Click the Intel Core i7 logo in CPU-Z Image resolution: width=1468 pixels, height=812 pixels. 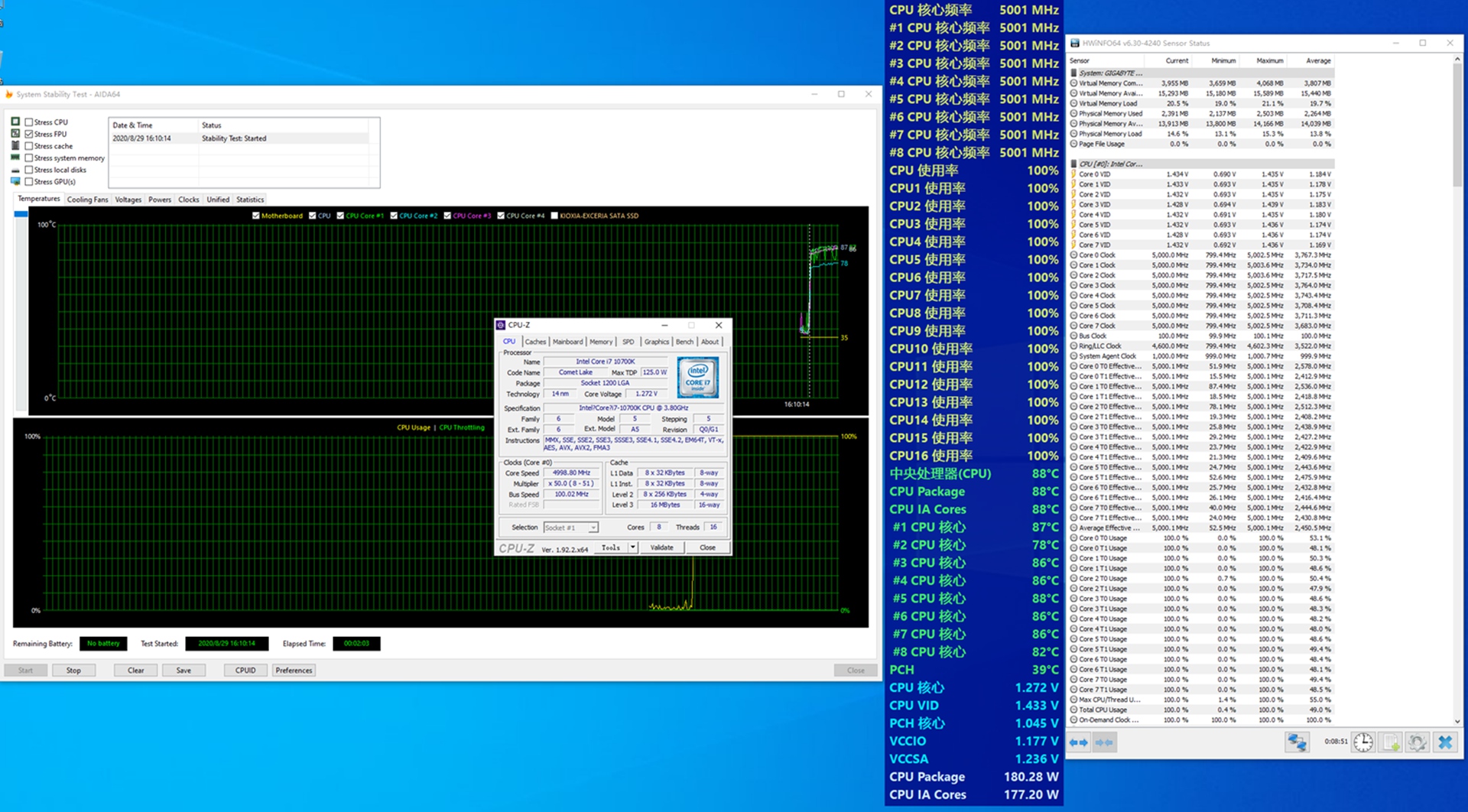point(697,377)
